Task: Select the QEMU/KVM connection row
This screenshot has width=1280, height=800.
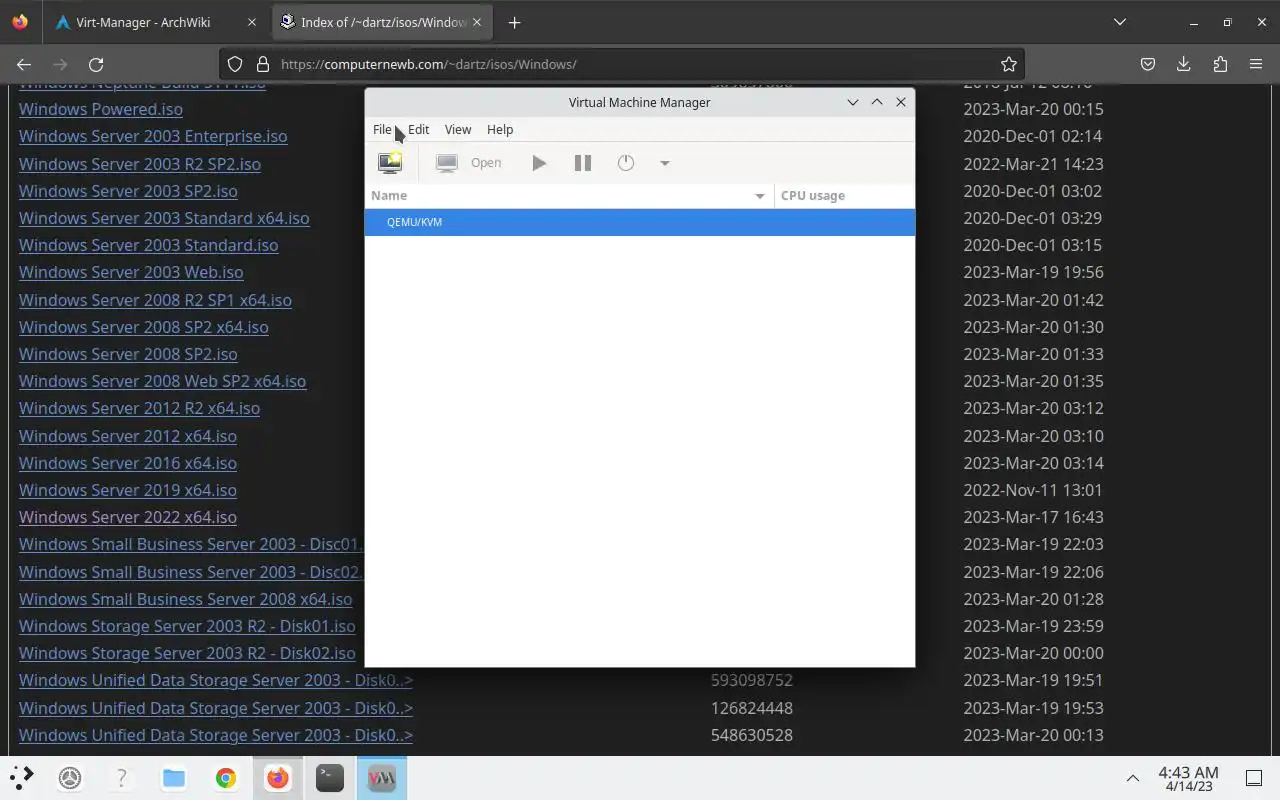Action: click(640, 222)
